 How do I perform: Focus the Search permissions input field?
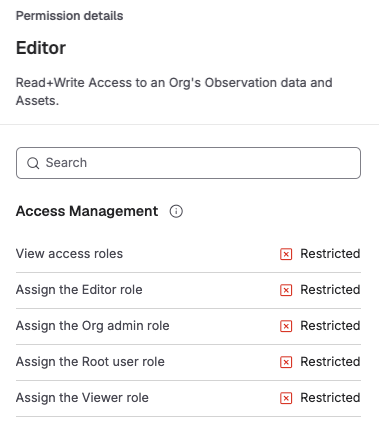pyautogui.click(x=188, y=163)
